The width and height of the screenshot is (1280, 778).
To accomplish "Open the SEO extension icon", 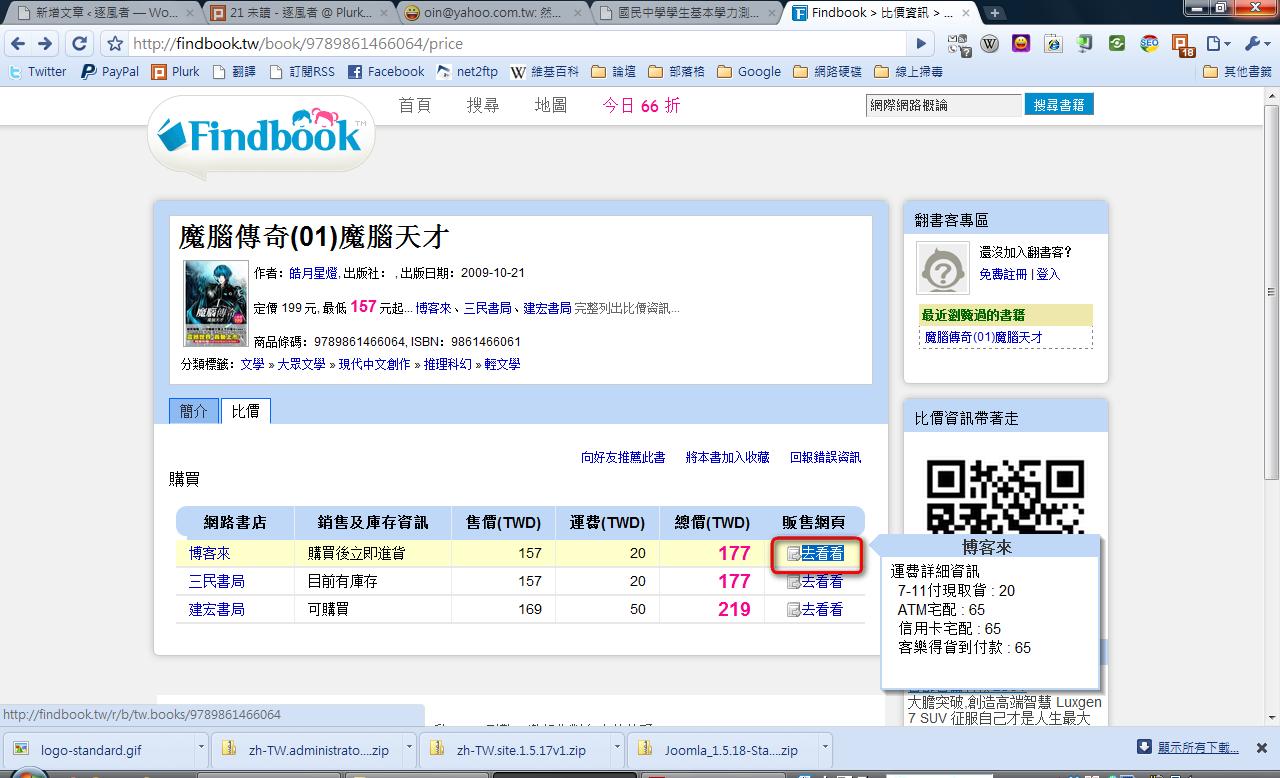I will coord(1149,44).
